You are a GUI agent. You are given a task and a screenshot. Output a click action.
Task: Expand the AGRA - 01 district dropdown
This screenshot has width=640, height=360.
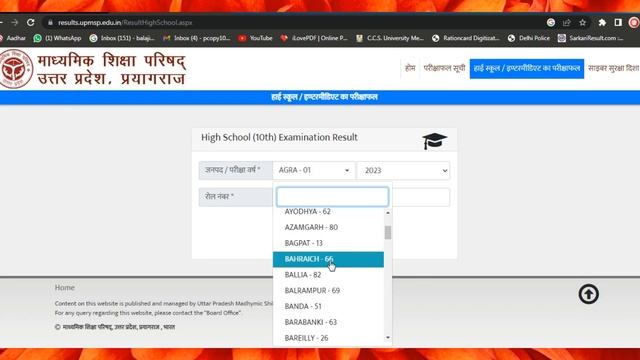[313, 170]
